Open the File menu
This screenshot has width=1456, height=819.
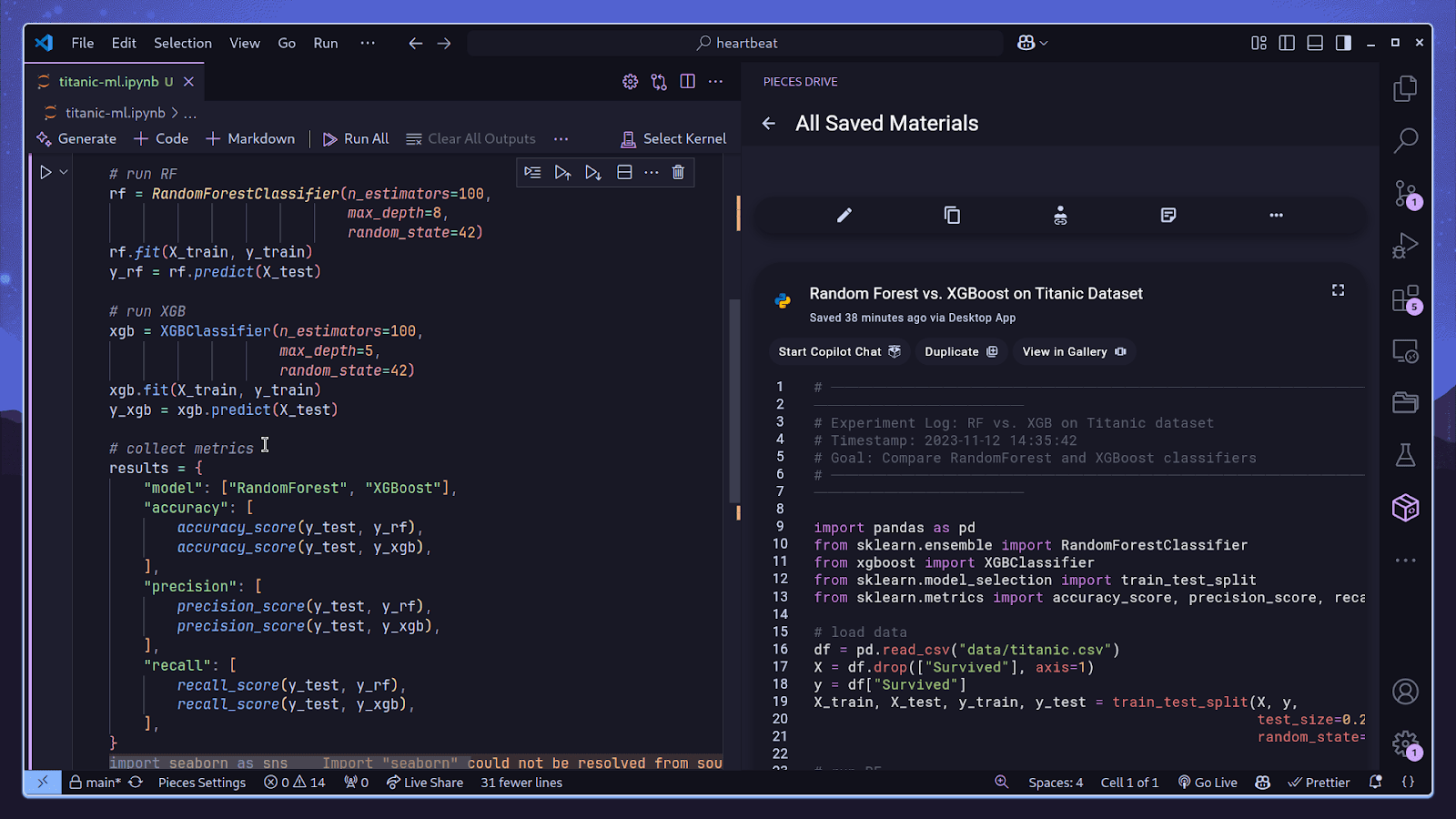[83, 43]
